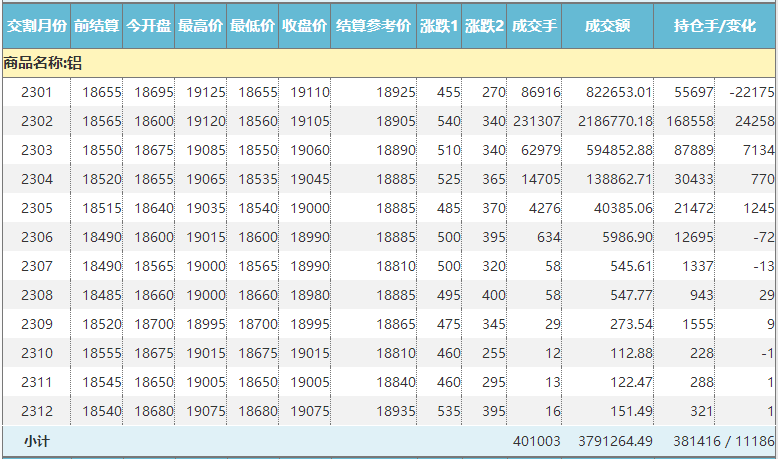Click the 商品名称:铝 group row
The image size is (778, 459).
[x=44, y=64]
